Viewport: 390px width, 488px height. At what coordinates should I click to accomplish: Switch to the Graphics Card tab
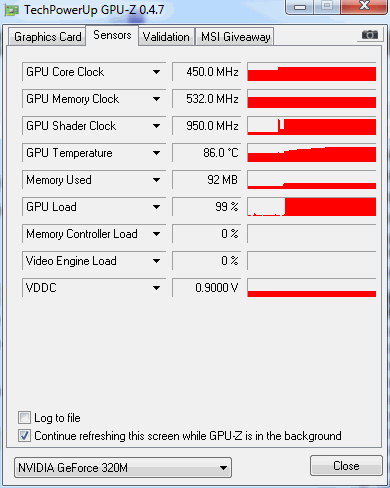point(47,37)
